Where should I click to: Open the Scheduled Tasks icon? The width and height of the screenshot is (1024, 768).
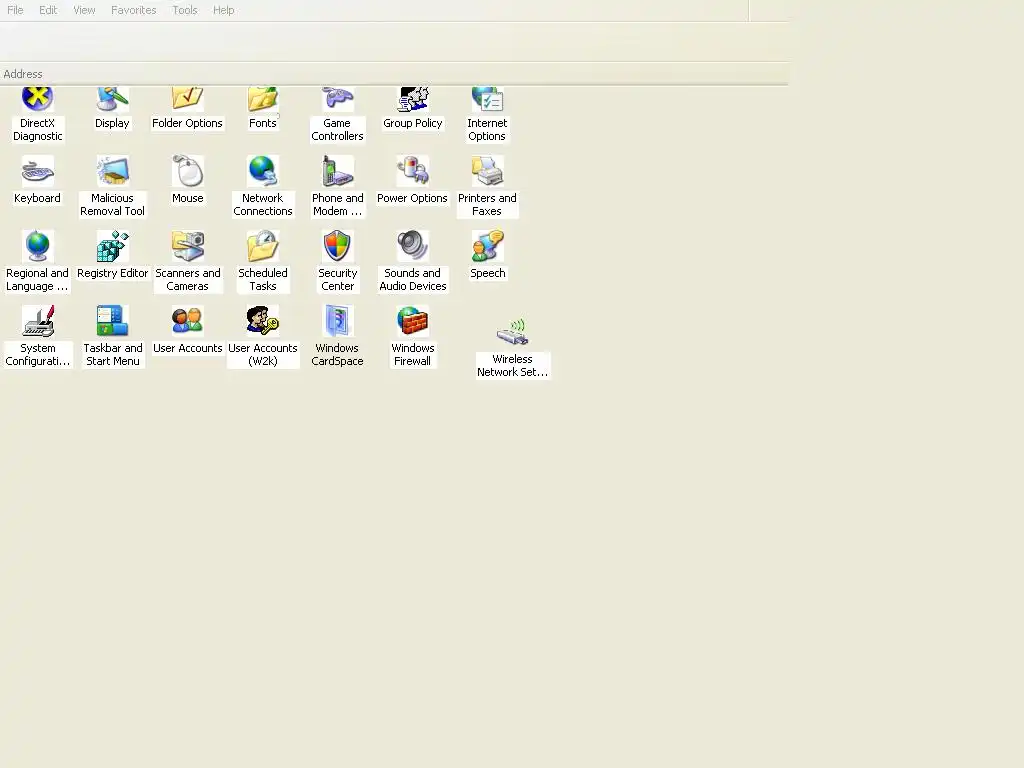pyautogui.click(x=263, y=246)
